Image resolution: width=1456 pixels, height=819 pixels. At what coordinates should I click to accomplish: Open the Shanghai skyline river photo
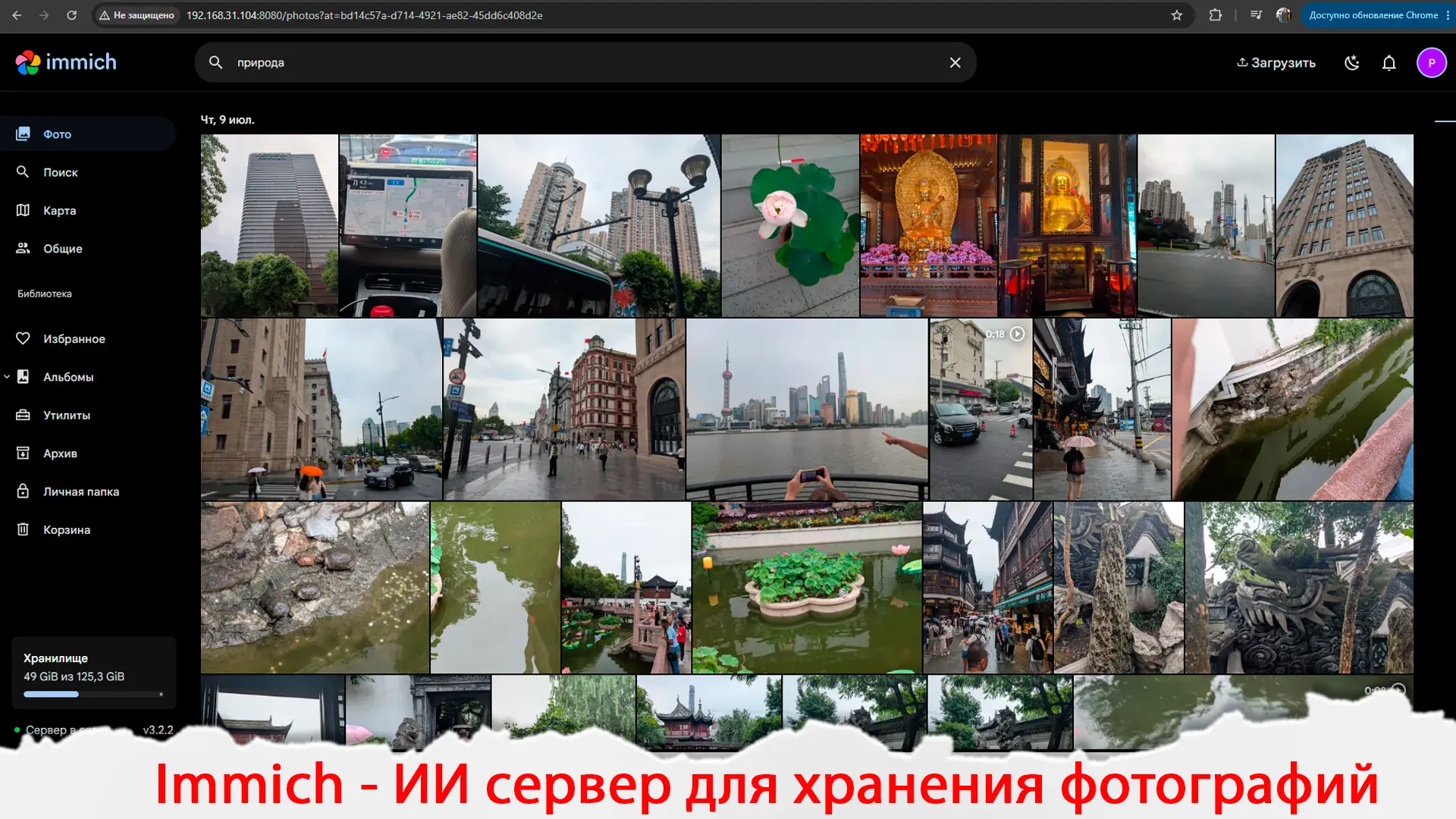[x=807, y=409]
